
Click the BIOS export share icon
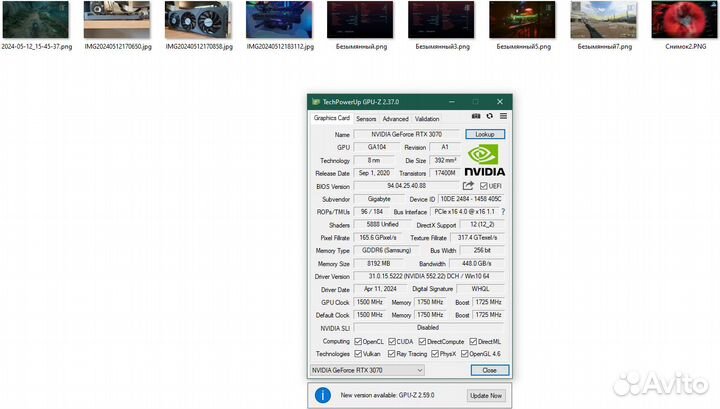point(468,186)
